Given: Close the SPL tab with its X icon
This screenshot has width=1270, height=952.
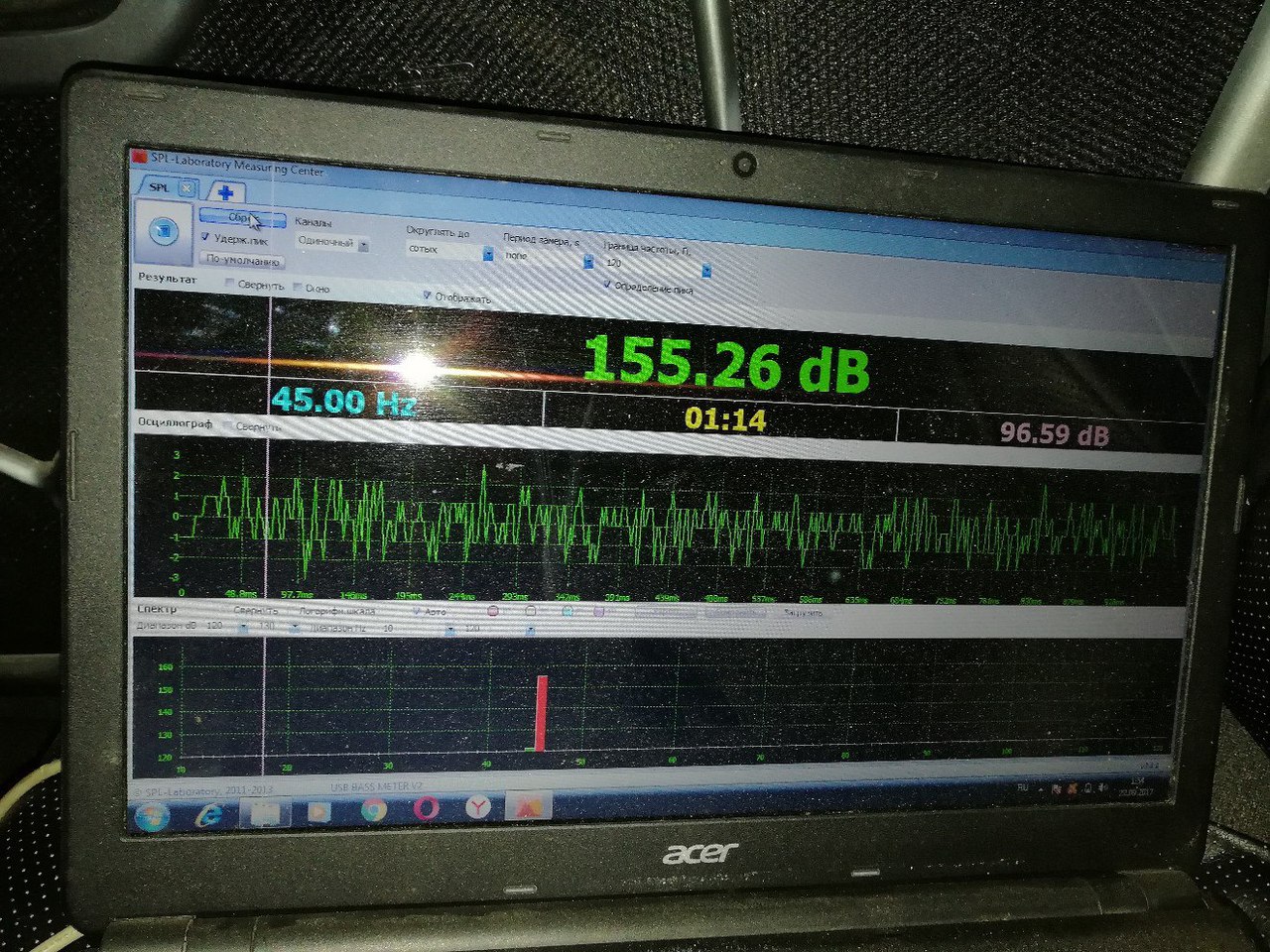Looking at the screenshot, I should (x=187, y=188).
